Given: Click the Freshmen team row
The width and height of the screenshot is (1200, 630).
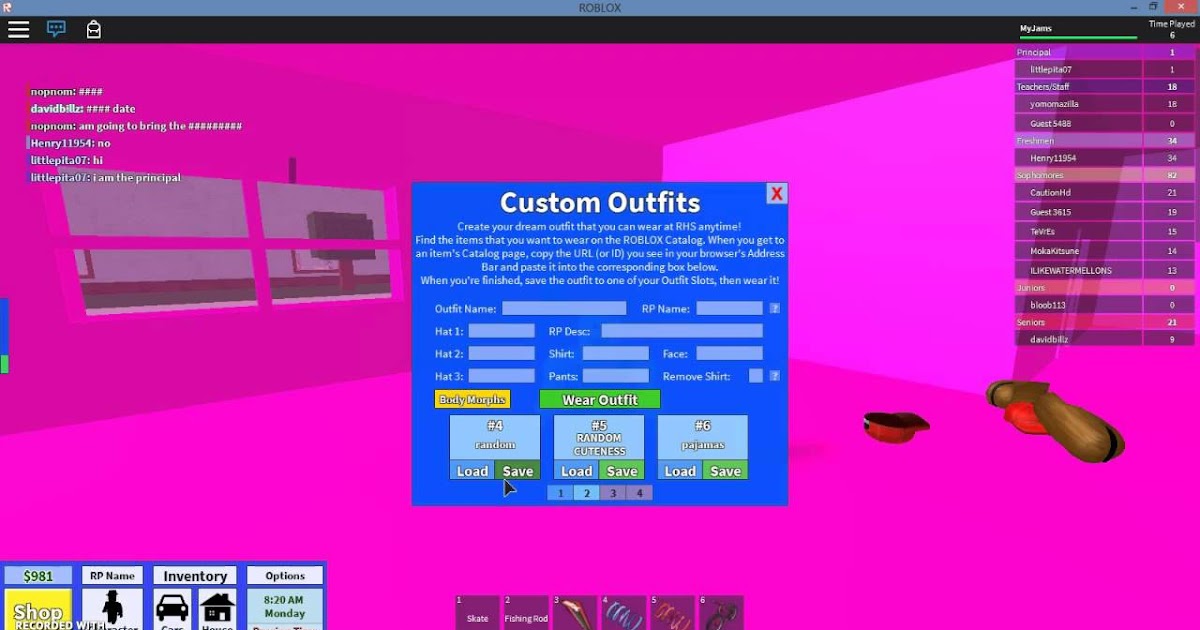Looking at the screenshot, I should pos(1105,141).
